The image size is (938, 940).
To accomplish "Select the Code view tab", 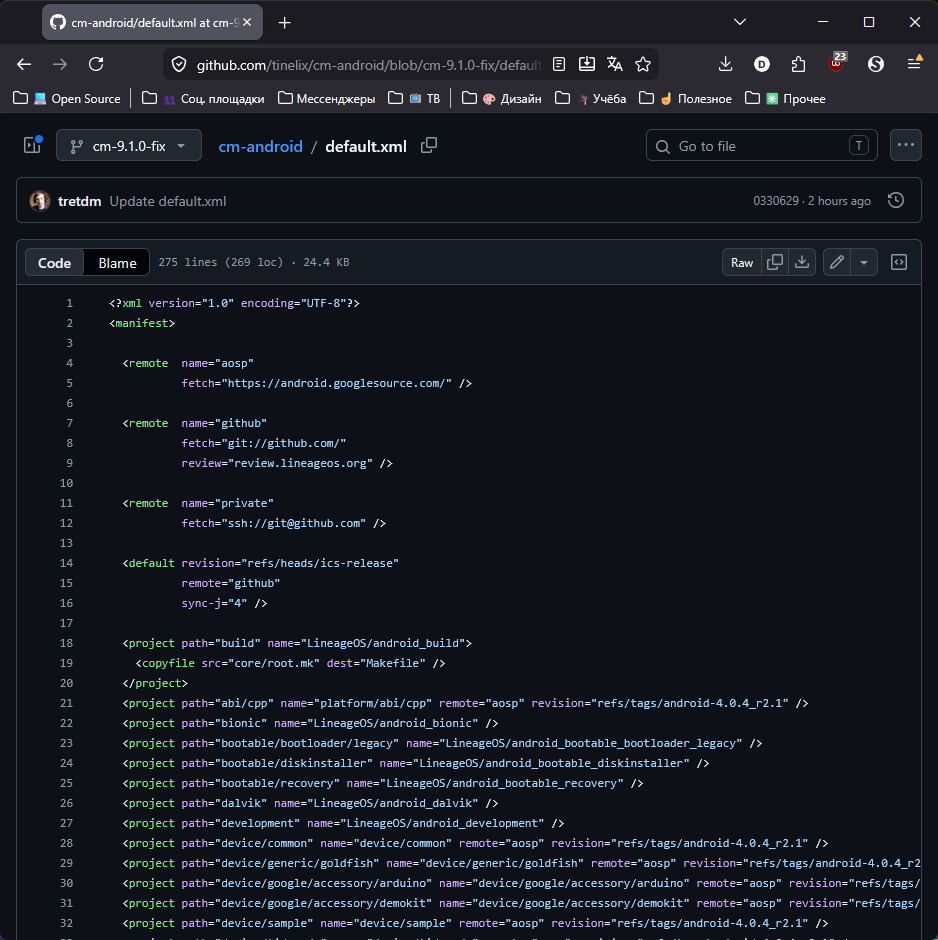I will coord(54,263).
